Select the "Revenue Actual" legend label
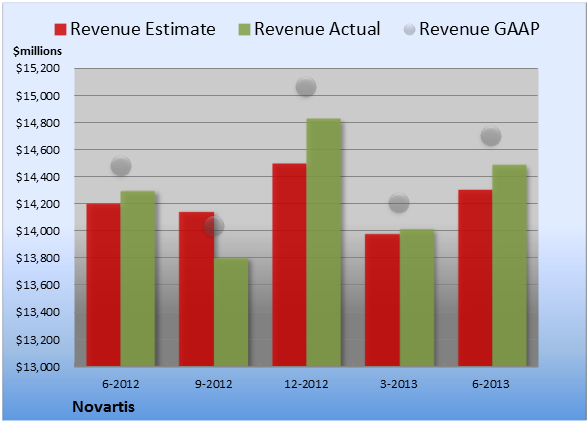 [x=317, y=29]
